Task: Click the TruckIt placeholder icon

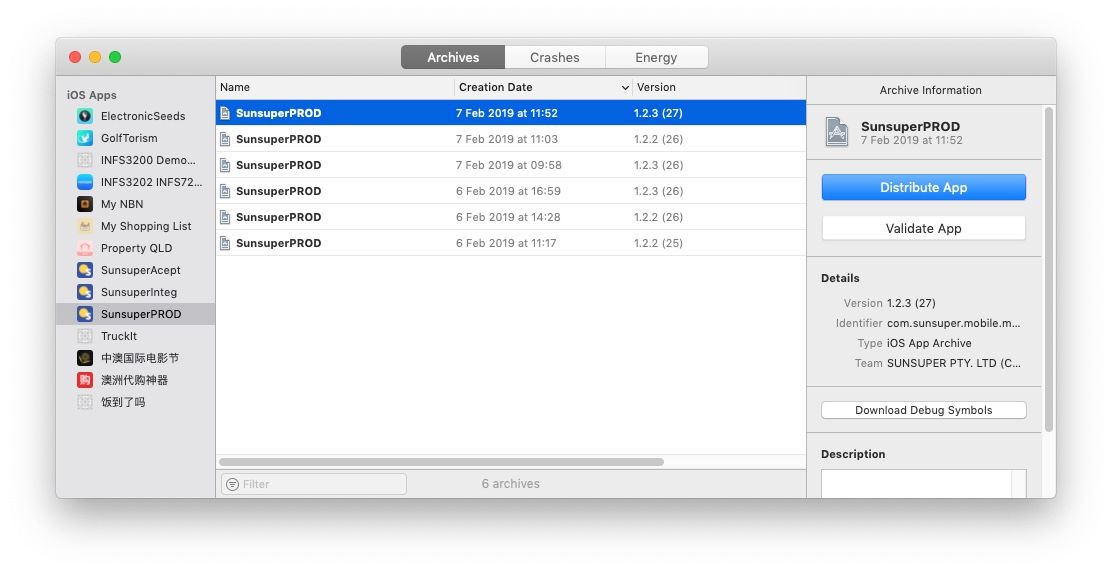Action: tap(85, 335)
